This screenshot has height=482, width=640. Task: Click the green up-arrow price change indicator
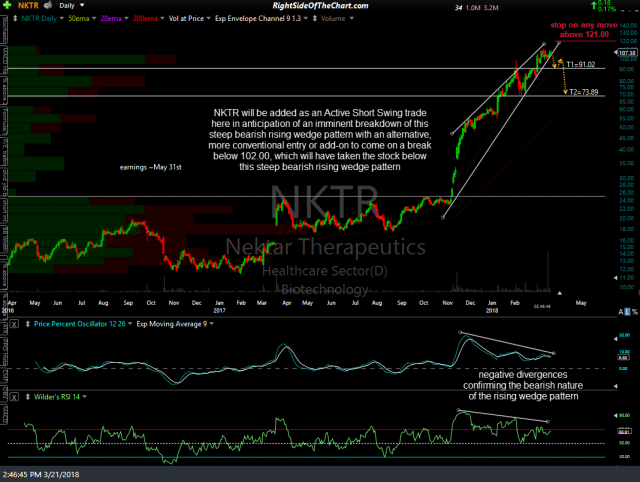click(x=593, y=6)
